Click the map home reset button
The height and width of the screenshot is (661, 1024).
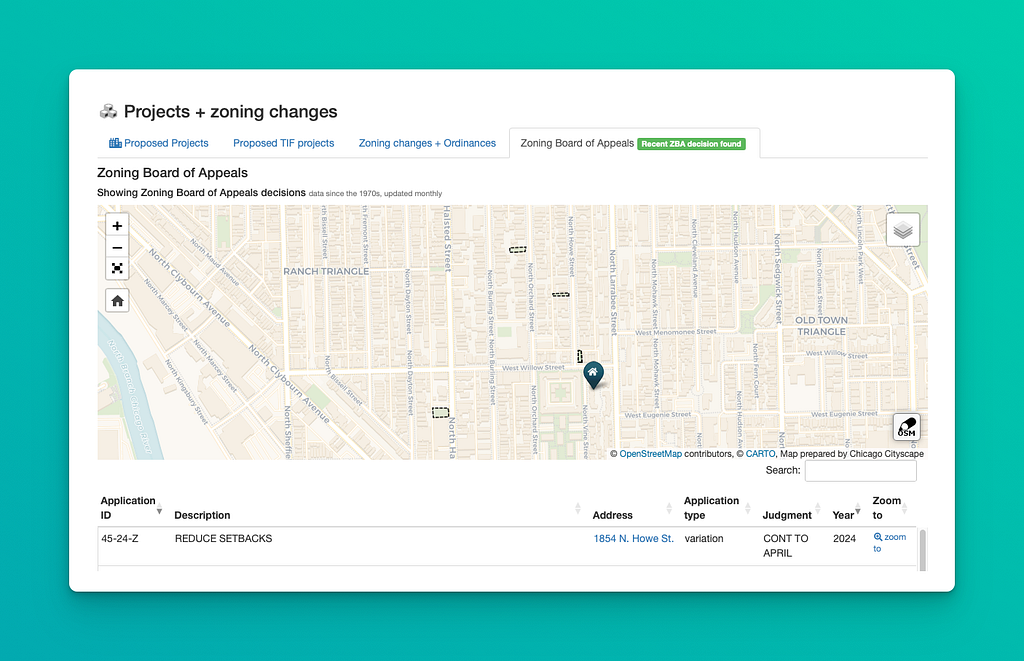[x=118, y=301]
